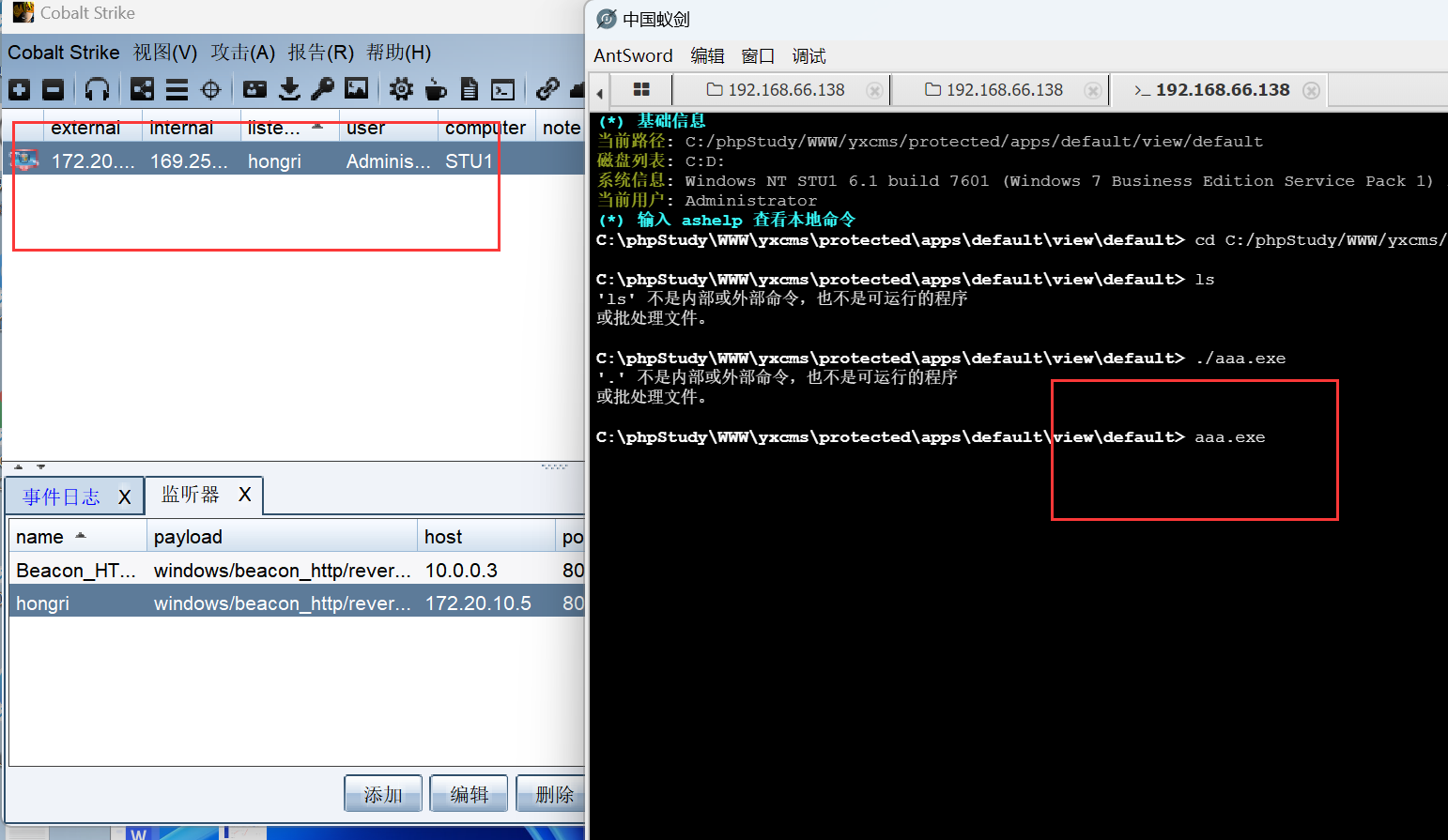This screenshot has width=1448, height=840.
Task: Click Host a File chain link icon
Action: coord(547,90)
